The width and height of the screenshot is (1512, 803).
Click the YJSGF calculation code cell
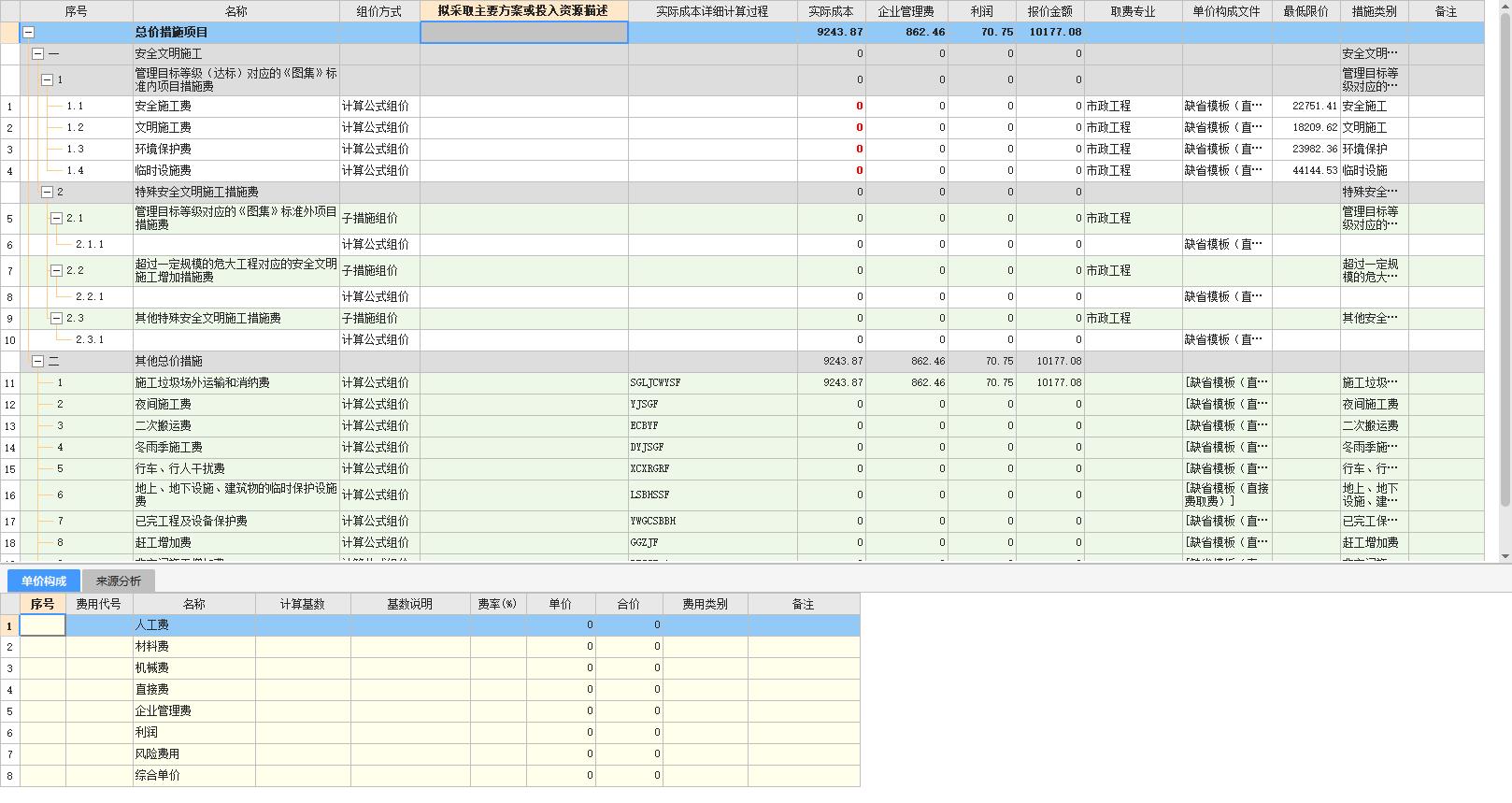tap(712, 405)
